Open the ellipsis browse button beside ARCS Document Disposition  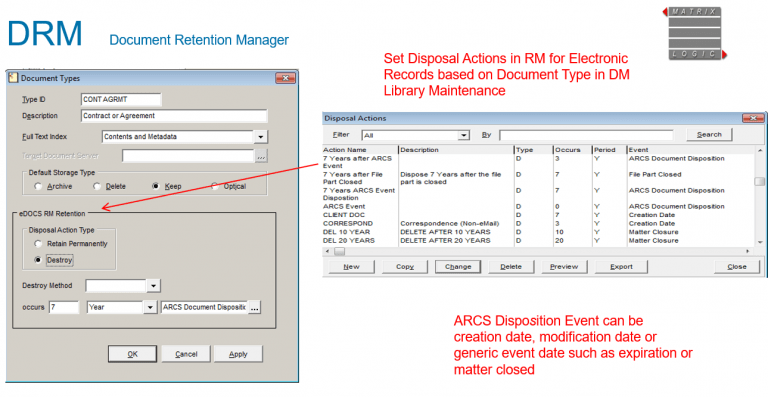[254, 307]
